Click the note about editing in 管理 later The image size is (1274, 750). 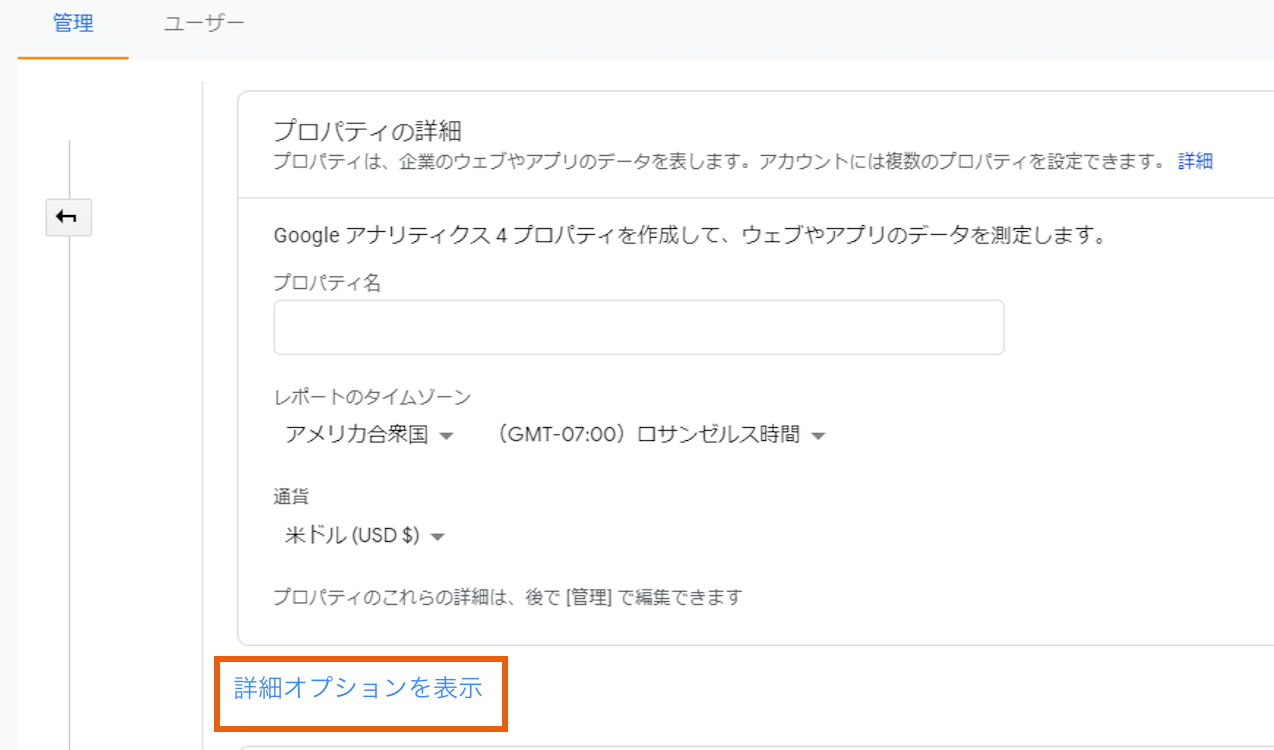tap(508, 598)
